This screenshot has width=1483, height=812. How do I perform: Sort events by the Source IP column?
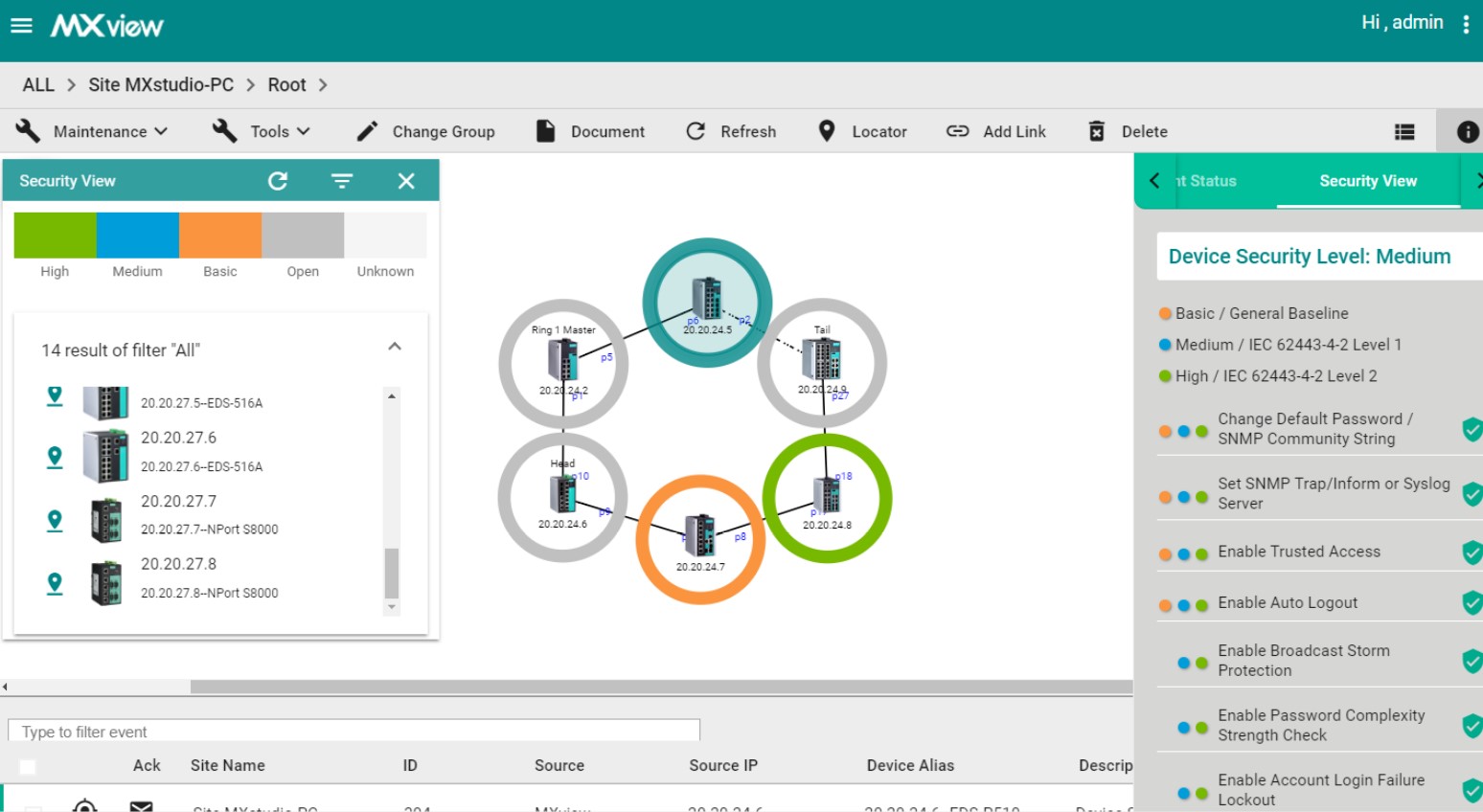pos(723,765)
